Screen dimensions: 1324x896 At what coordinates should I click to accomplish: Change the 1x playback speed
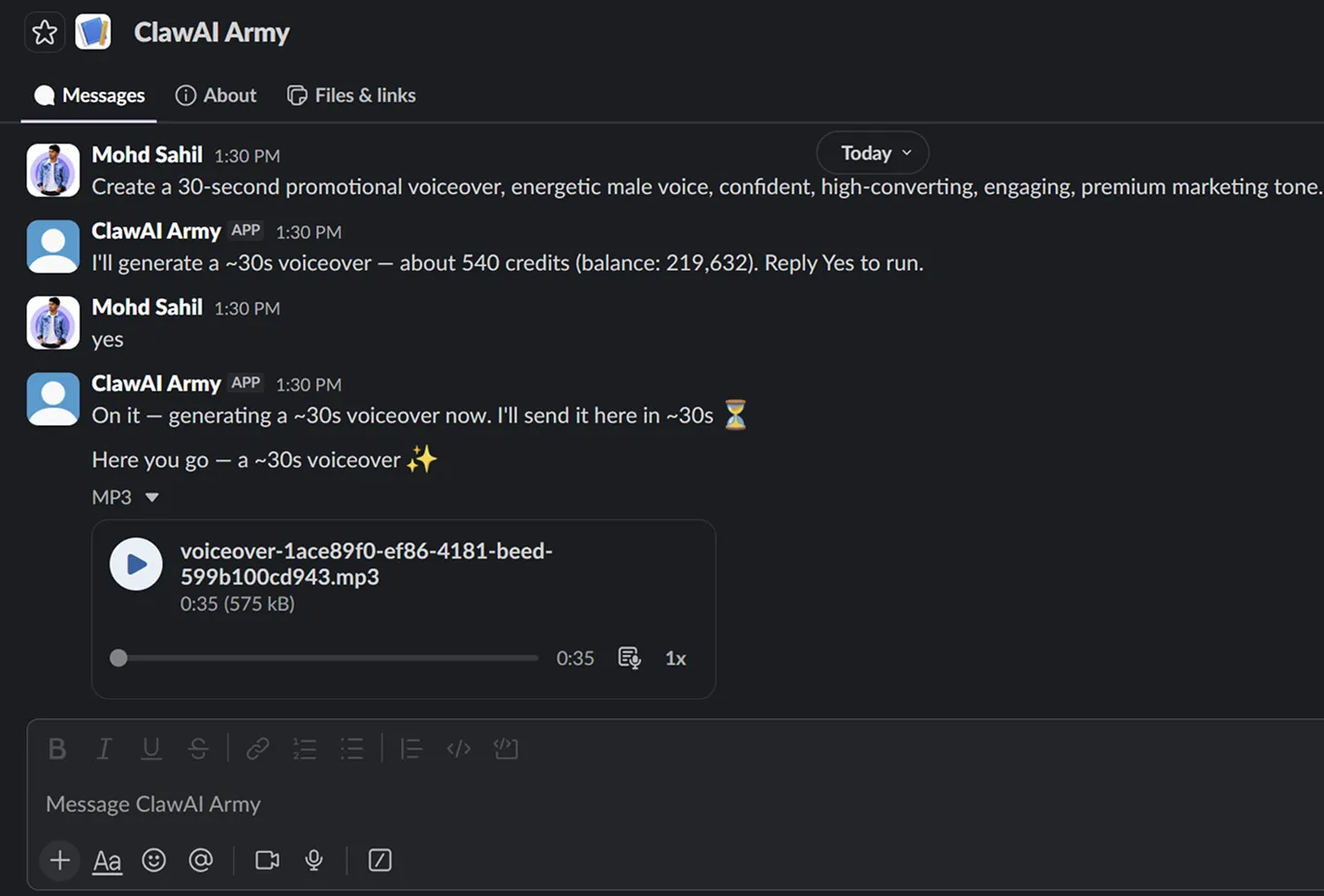(x=676, y=658)
